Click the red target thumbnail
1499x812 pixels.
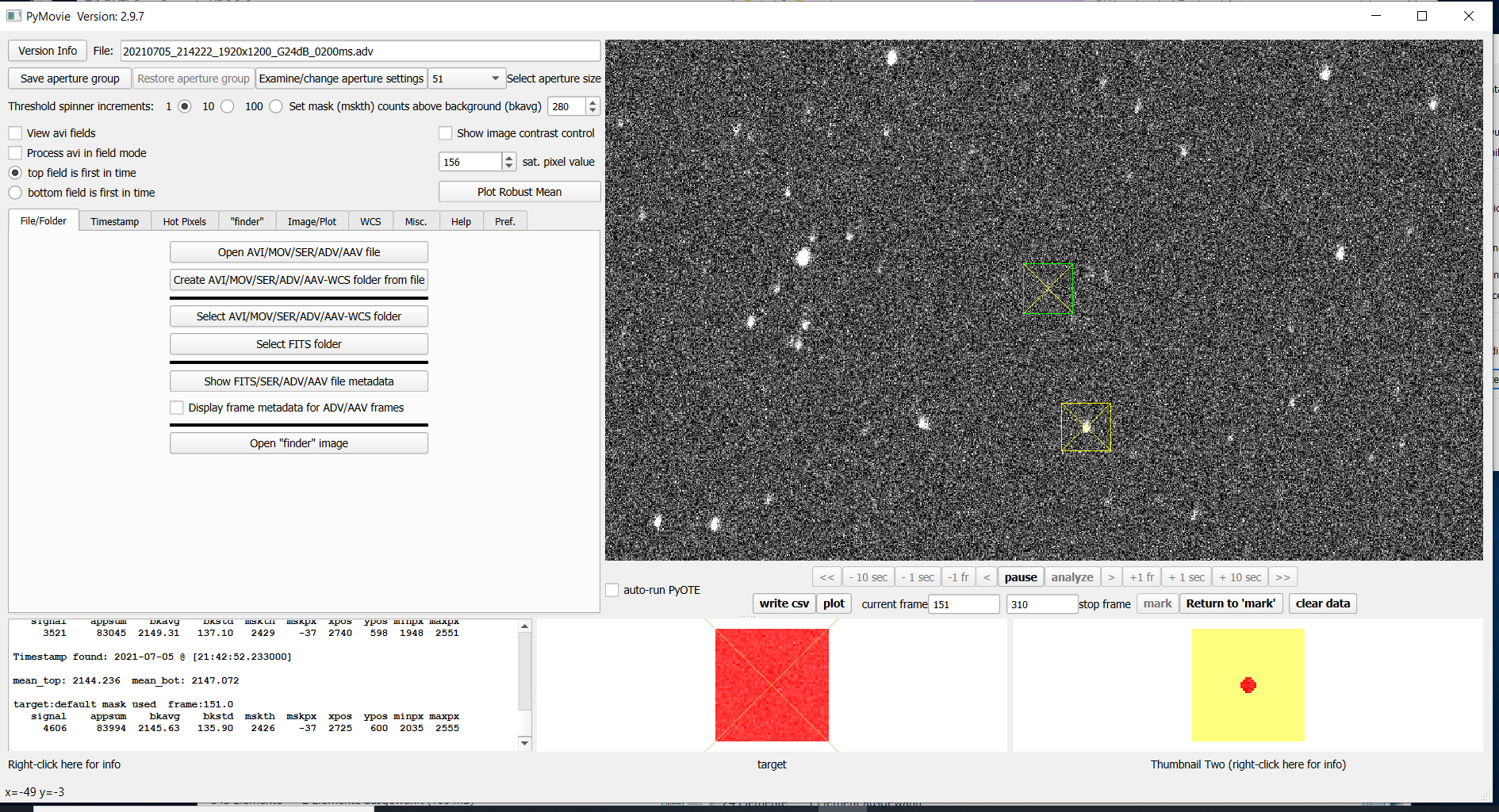772,685
